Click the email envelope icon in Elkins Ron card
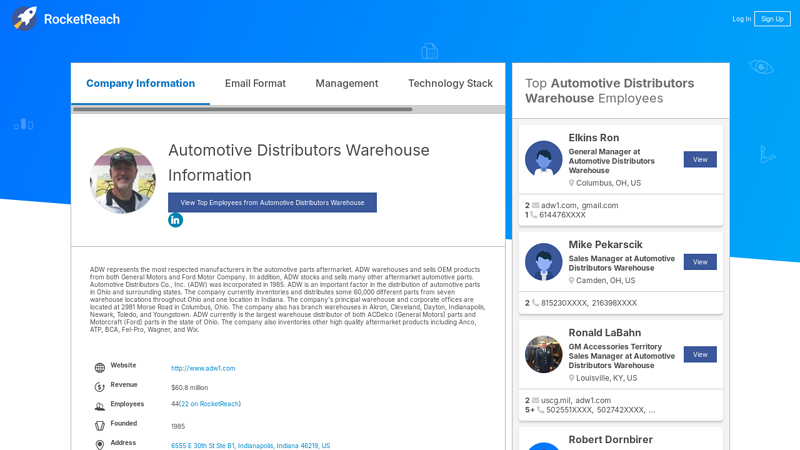This screenshot has width=800, height=450. click(x=535, y=205)
